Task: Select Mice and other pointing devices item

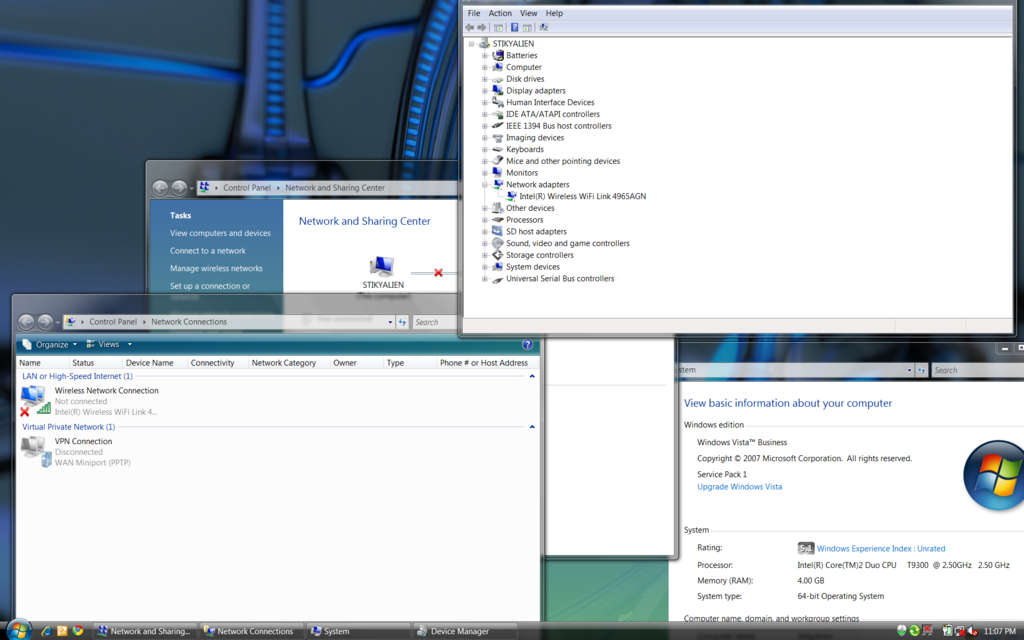Action: (563, 161)
